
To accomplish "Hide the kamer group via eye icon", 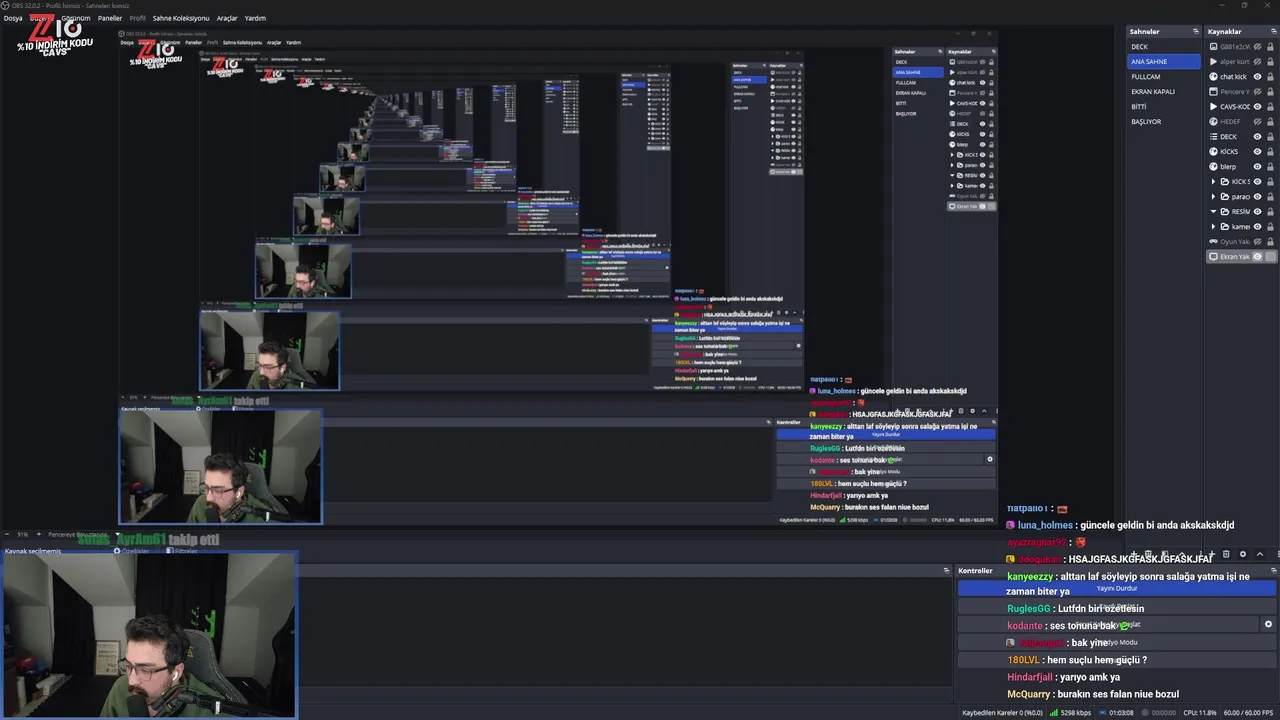I will coord(1258,227).
